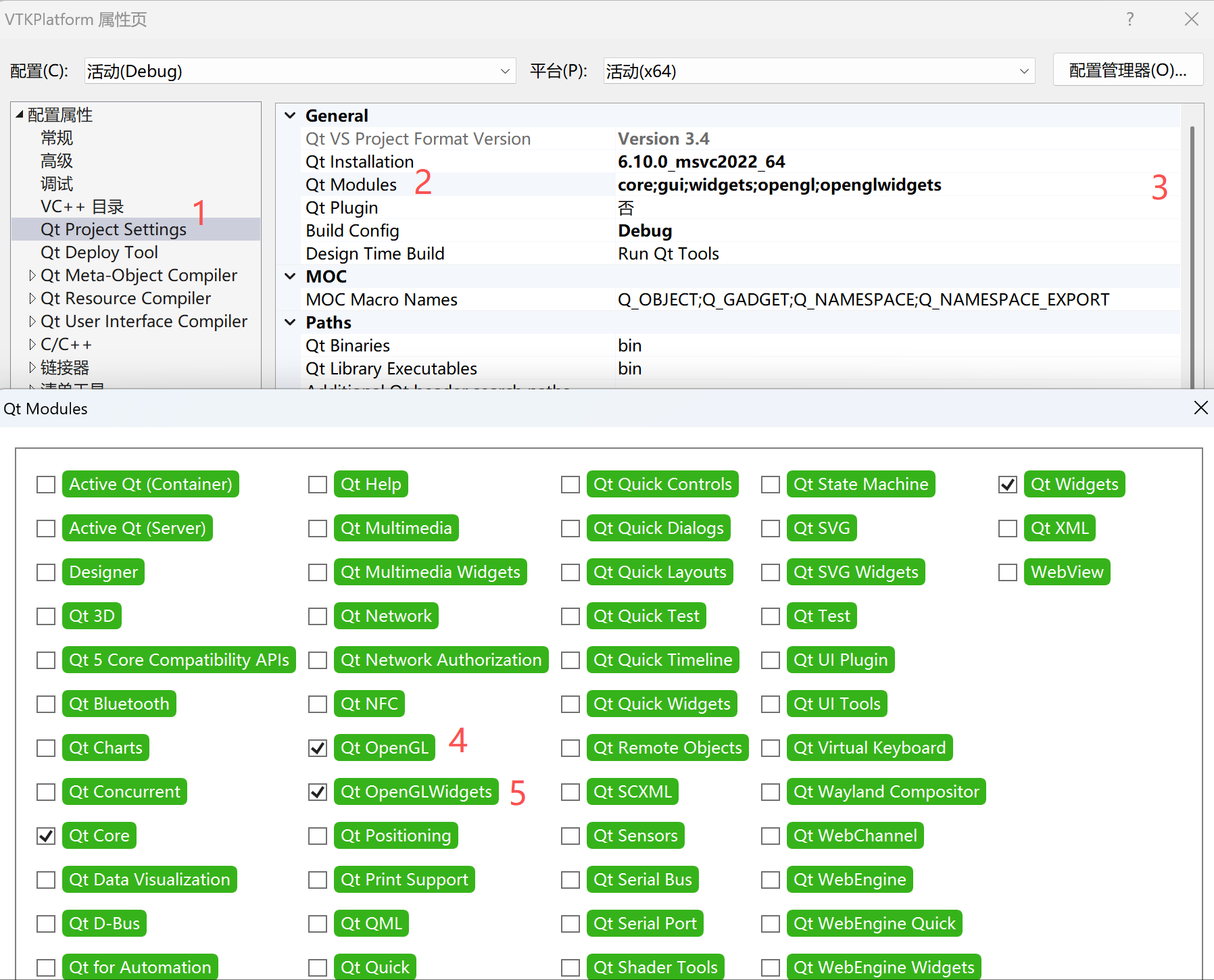The height and width of the screenshot is (980, 1214).
Task: Collapse the General section
Action: click(291, 116)
